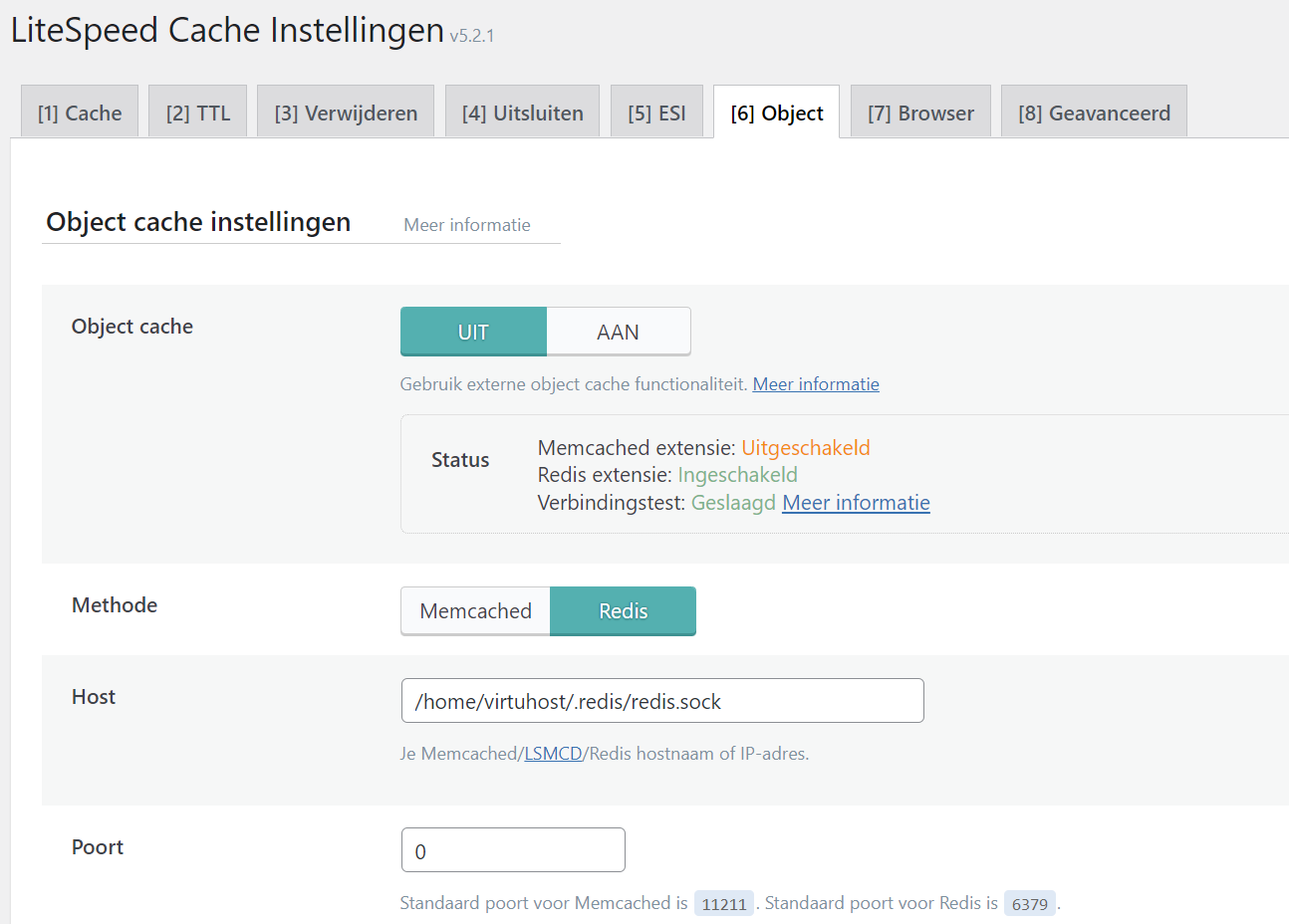The image size is (1289, 924).
Task: Switch to the [2] TTL tab
Action: pyautogui.click(x=198, y=112)
